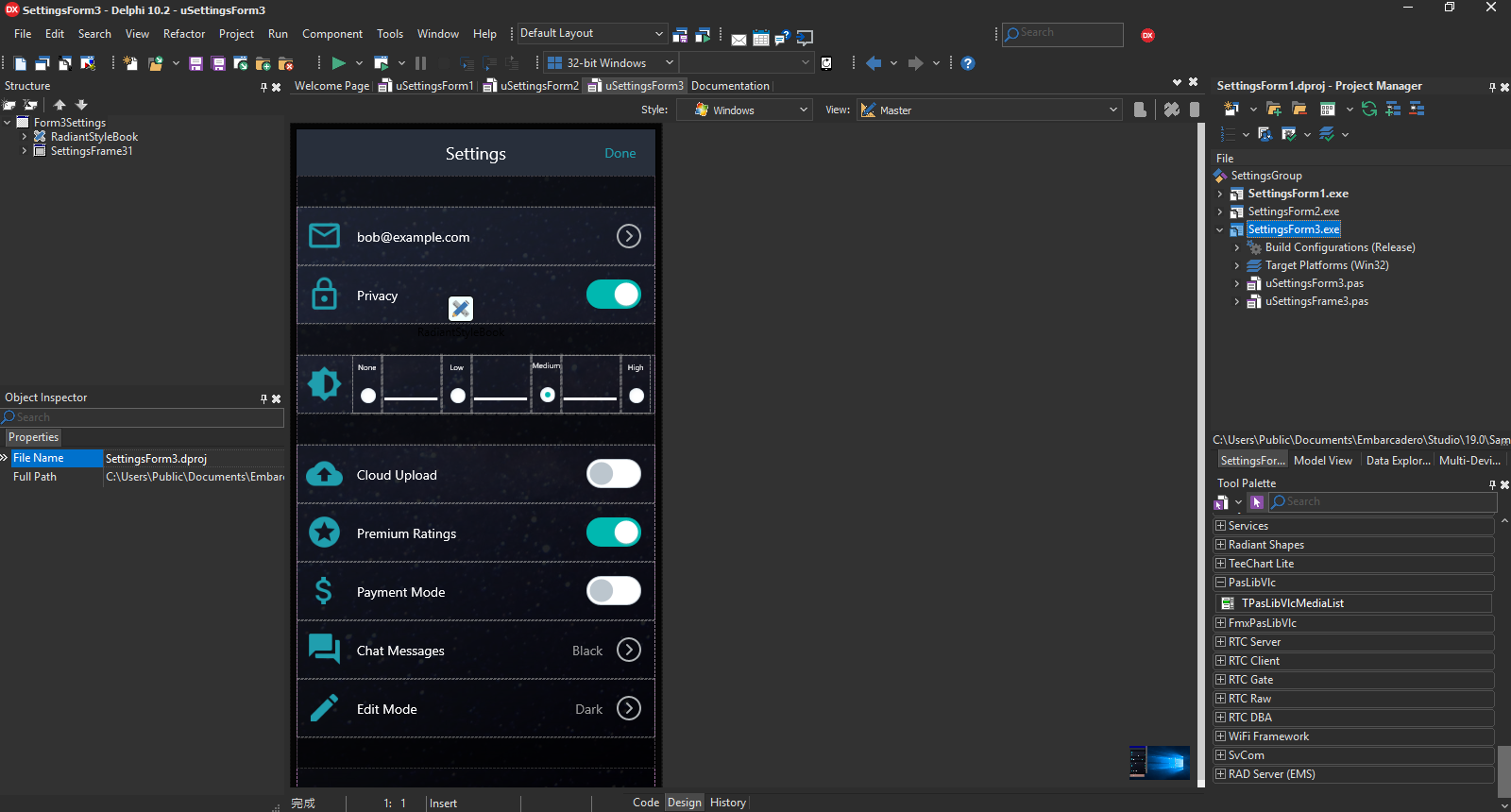1511x812 pixels.
Task: Click the blue Back navigation arrow
Action: tap(874, 63)
